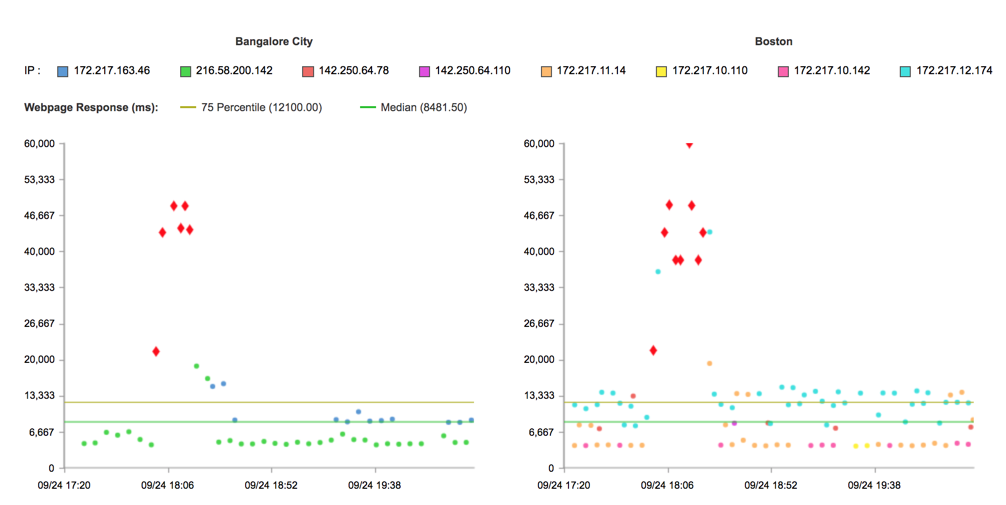1006x505 pixels.
Task: Select the 216.58.200.142 legend label
Action: tap(234, 71)
